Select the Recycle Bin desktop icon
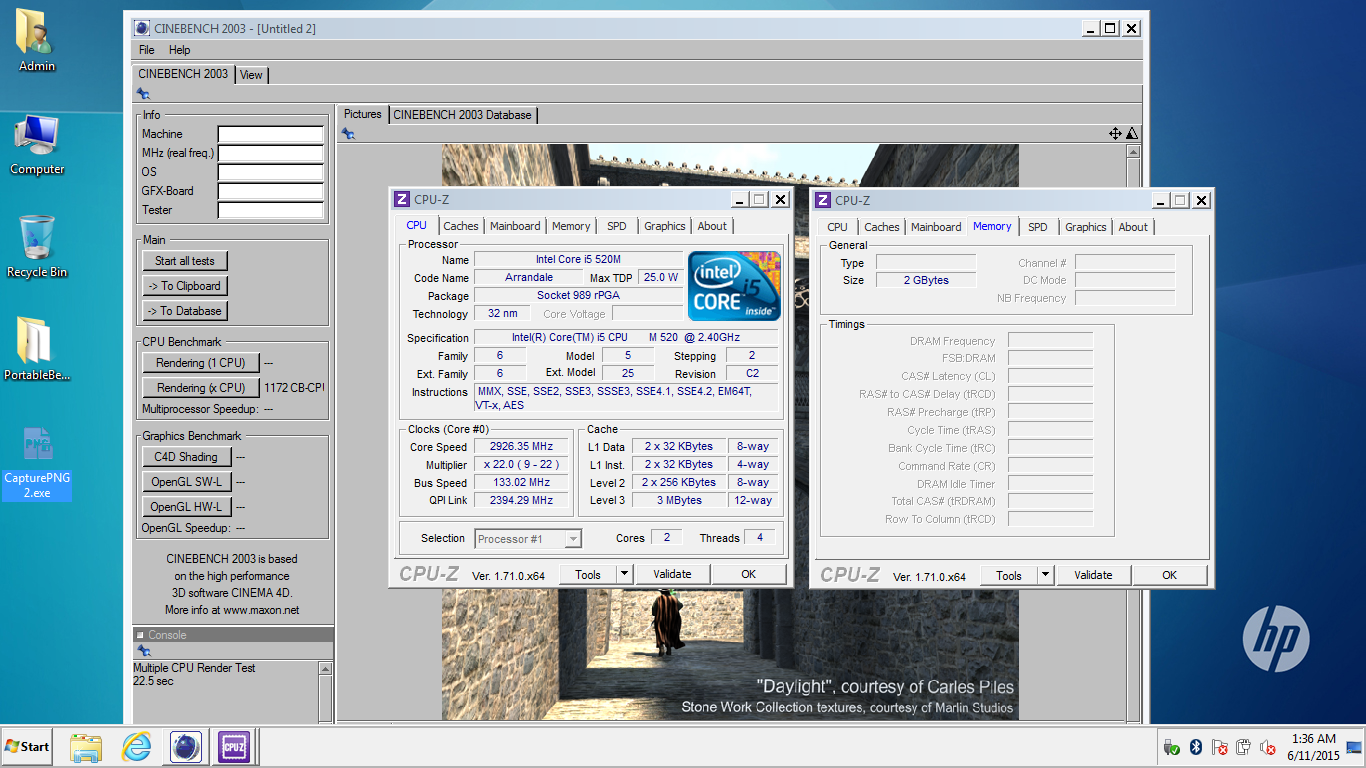The image size is (1366, 768). tap(37, 247)
